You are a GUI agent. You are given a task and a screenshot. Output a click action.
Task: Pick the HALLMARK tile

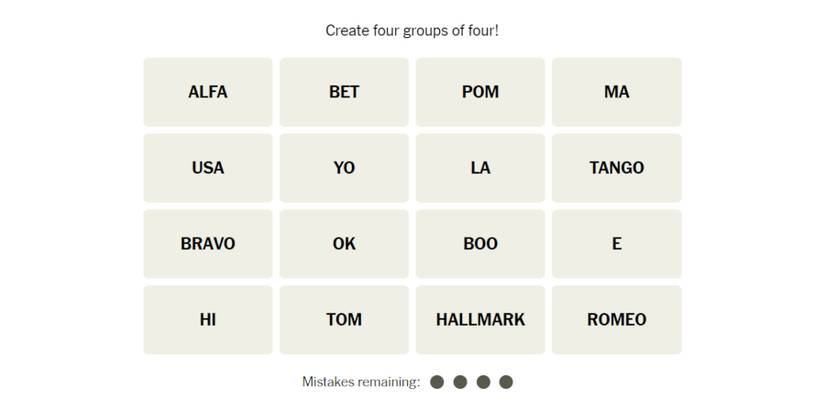pos(480,320)
